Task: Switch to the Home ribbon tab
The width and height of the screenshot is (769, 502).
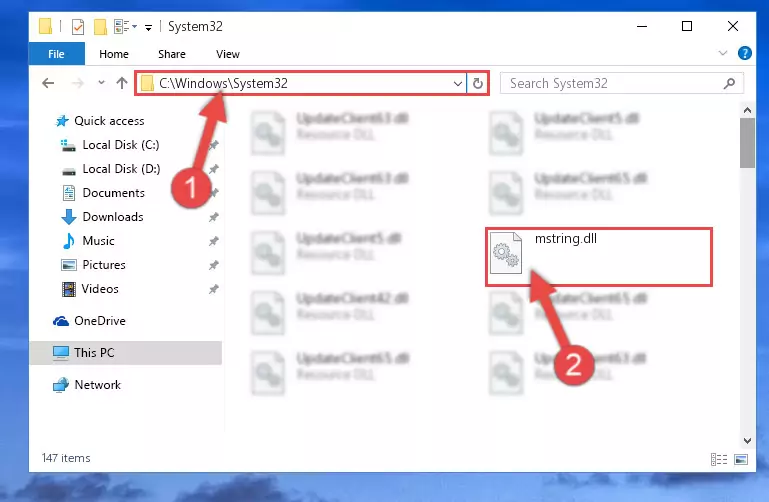Action: (x=114, y=54)
